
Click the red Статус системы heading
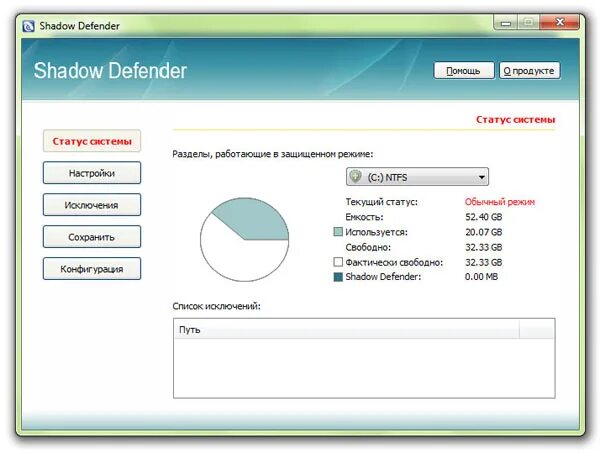coord(515,119)
